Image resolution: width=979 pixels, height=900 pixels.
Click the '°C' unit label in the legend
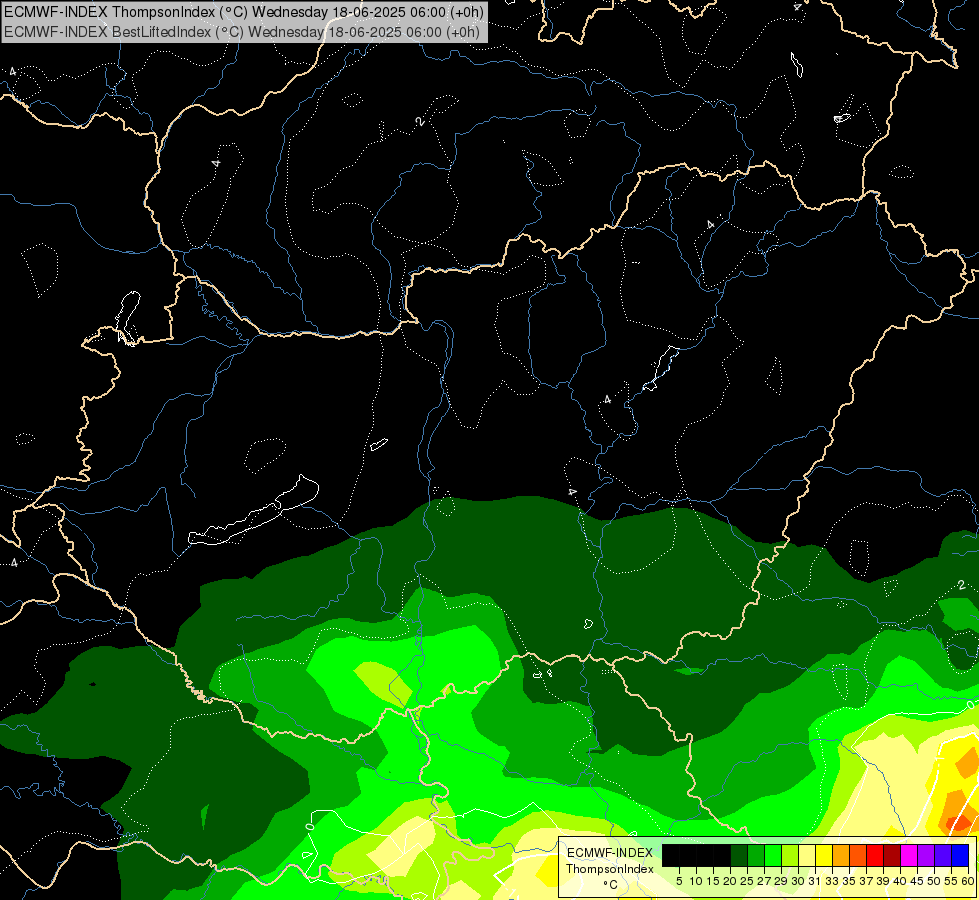coord(611,885)
